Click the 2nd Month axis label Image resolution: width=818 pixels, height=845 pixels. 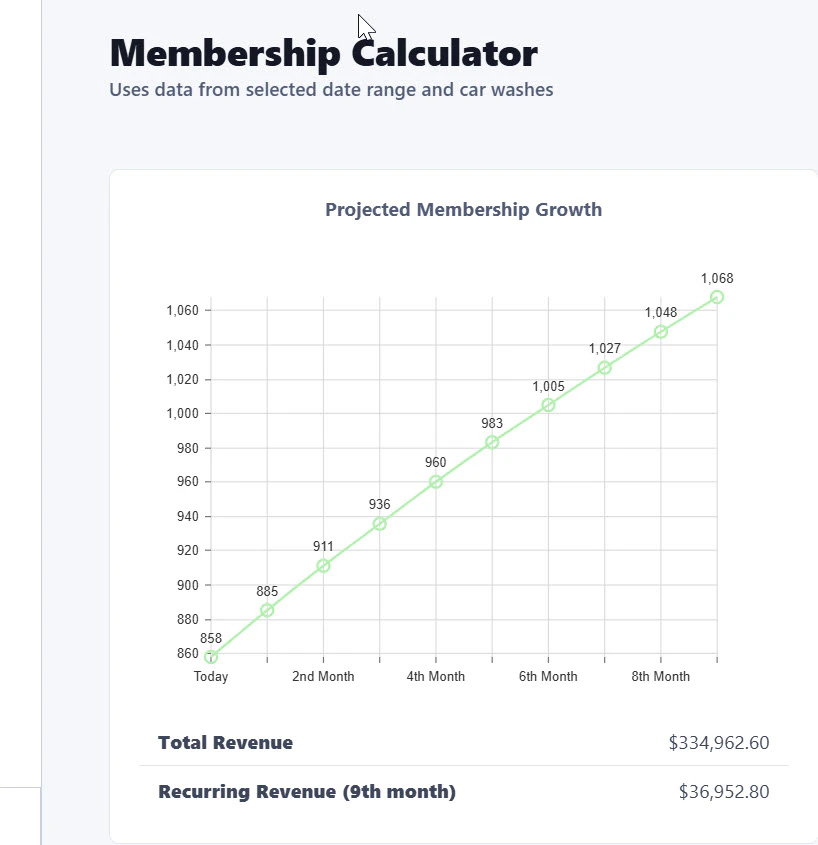pos(323,676)
